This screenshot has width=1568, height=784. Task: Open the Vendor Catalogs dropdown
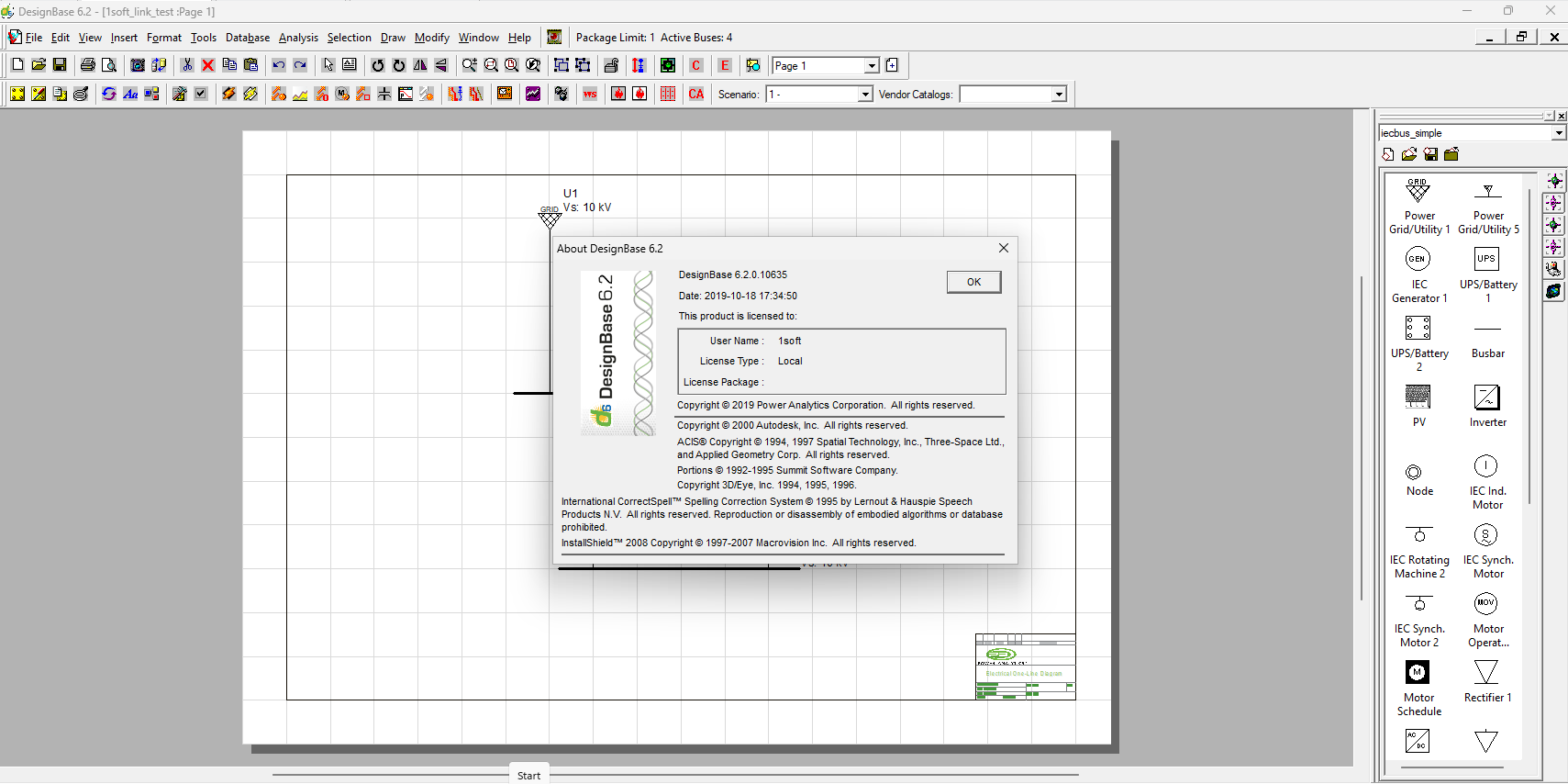[1059, 95]
